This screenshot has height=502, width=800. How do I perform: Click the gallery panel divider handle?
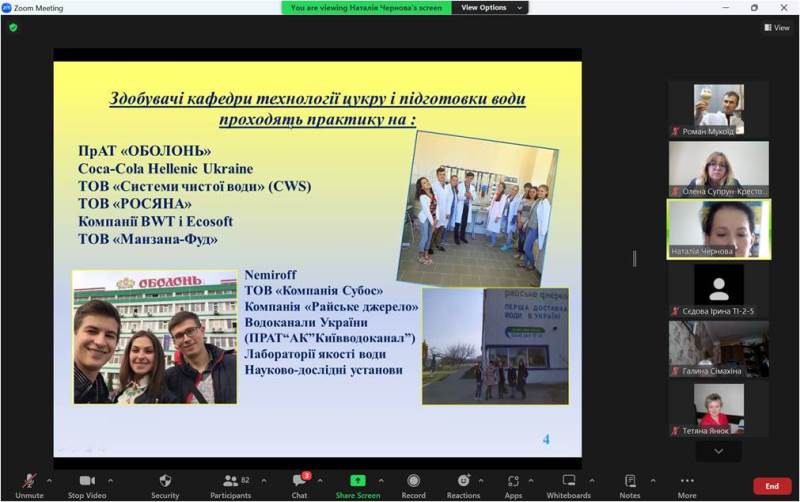[x=635, y=259]
